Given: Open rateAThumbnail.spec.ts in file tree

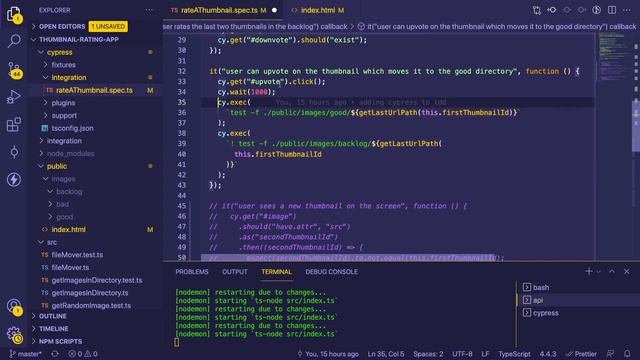Looking at the screenshot, I should pos(95,90).
